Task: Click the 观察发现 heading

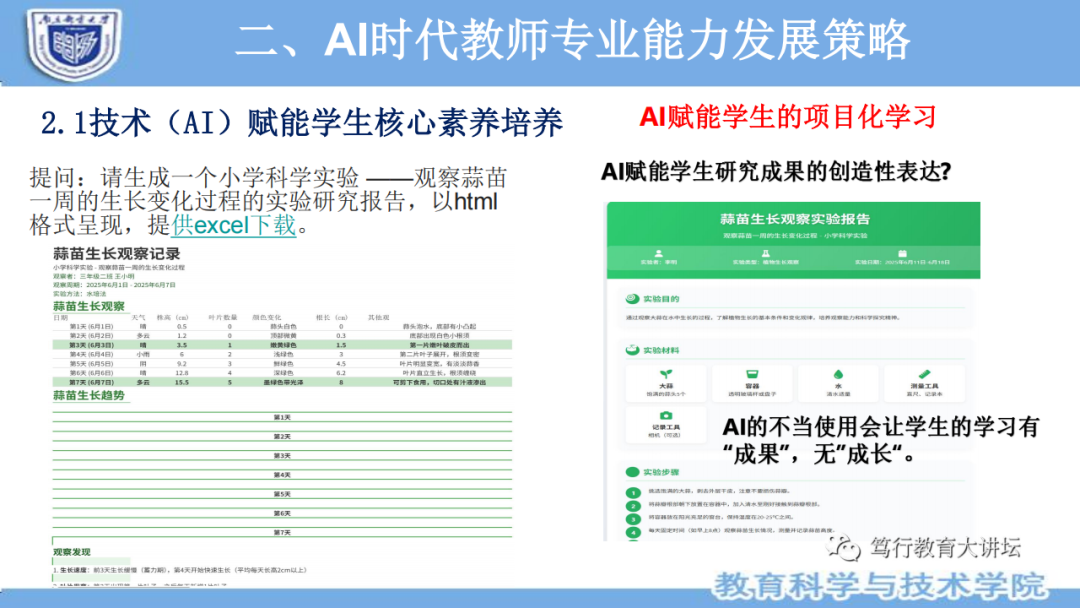Action: pos(72,552)
